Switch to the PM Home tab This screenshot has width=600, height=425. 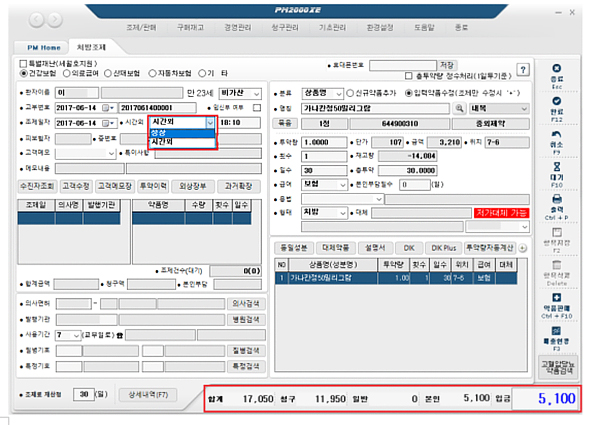(44, 48)
